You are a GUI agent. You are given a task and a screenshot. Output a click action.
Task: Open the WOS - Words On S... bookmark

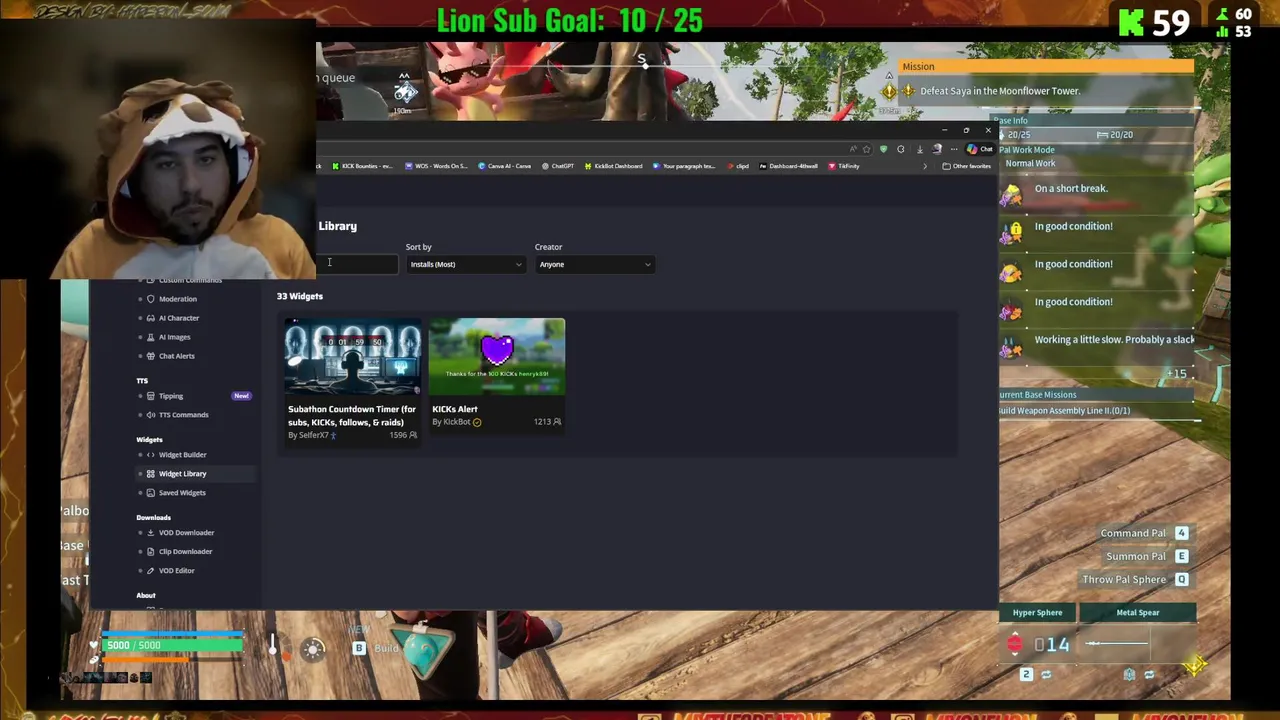434,166
